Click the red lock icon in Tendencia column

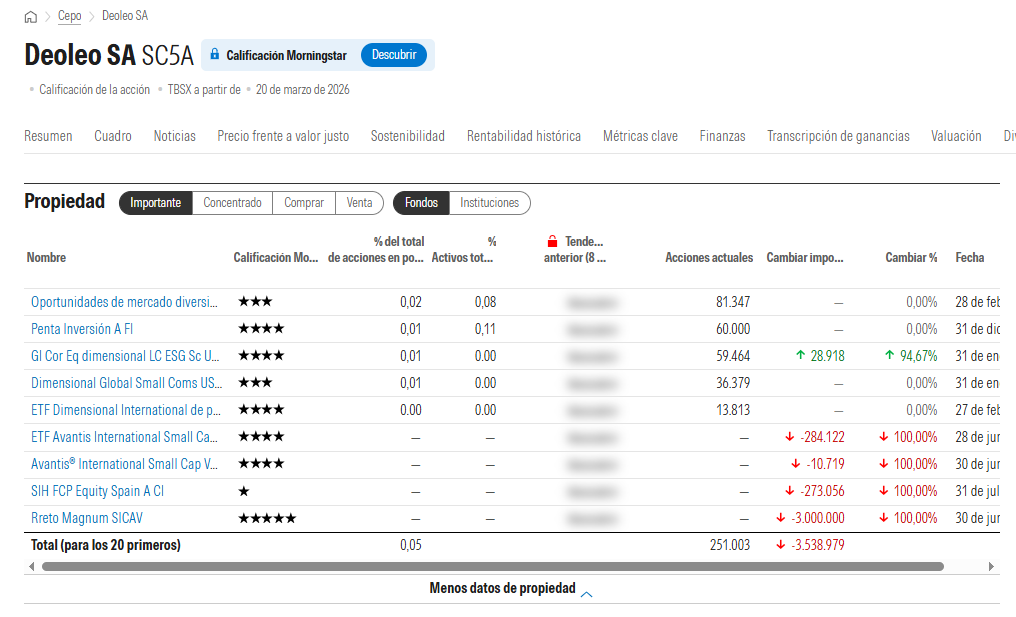click(552, 241)
